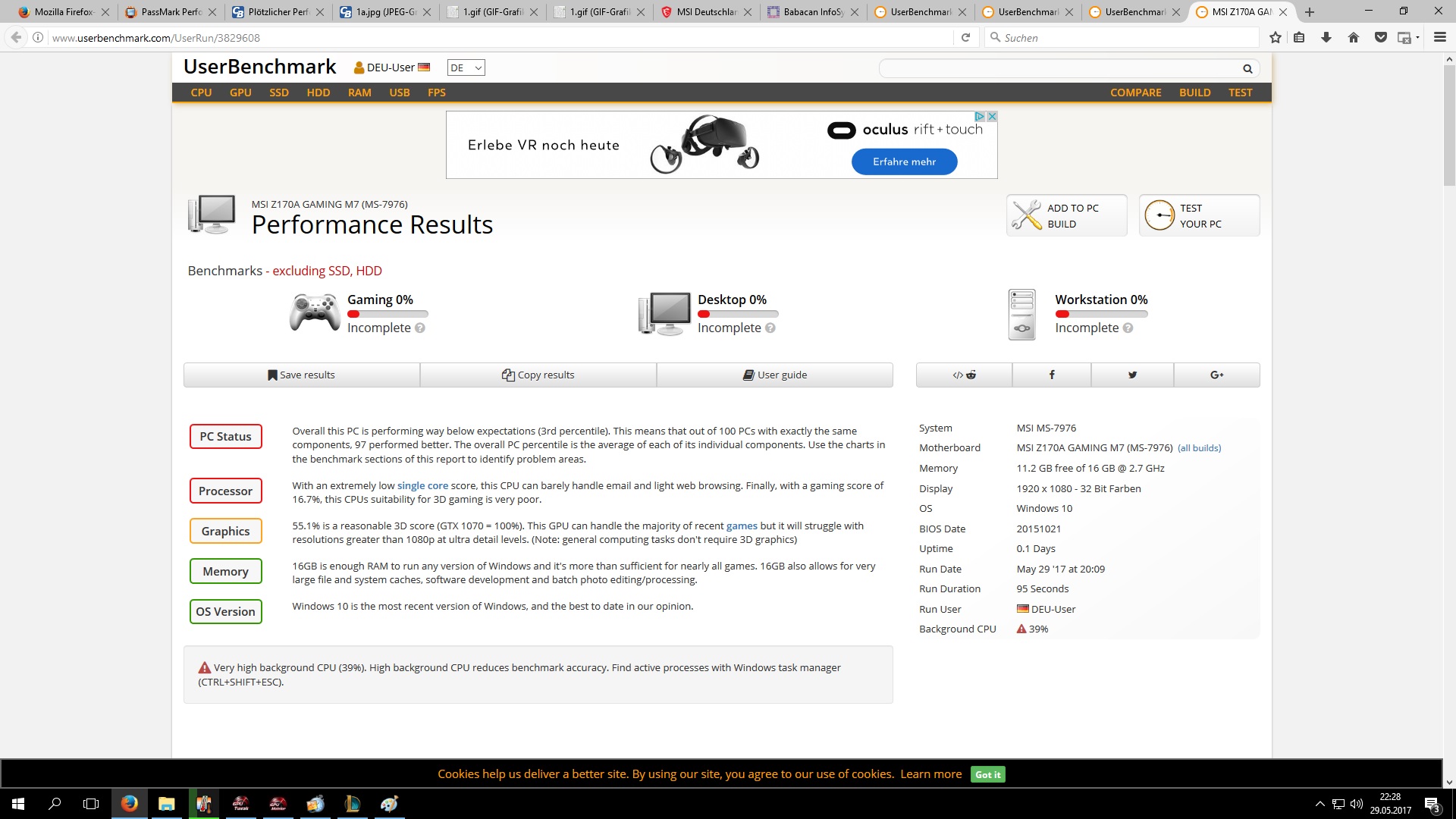Open File Explorer from the taskbar
1456x819 pixels.
pos(166,804)
